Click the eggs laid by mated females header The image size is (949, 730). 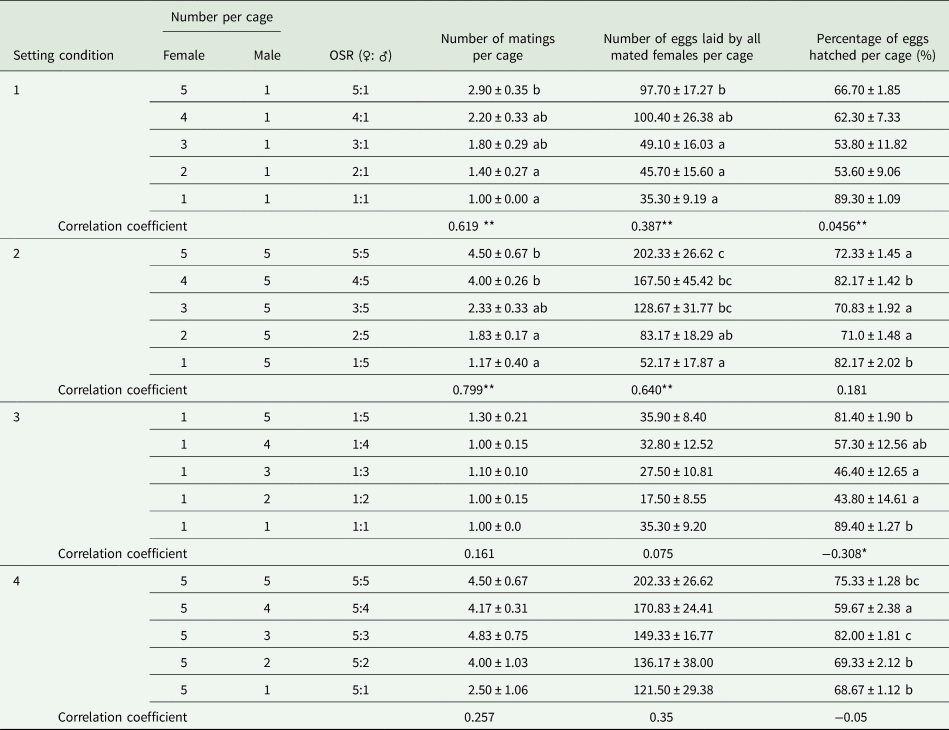coord(682,47)
